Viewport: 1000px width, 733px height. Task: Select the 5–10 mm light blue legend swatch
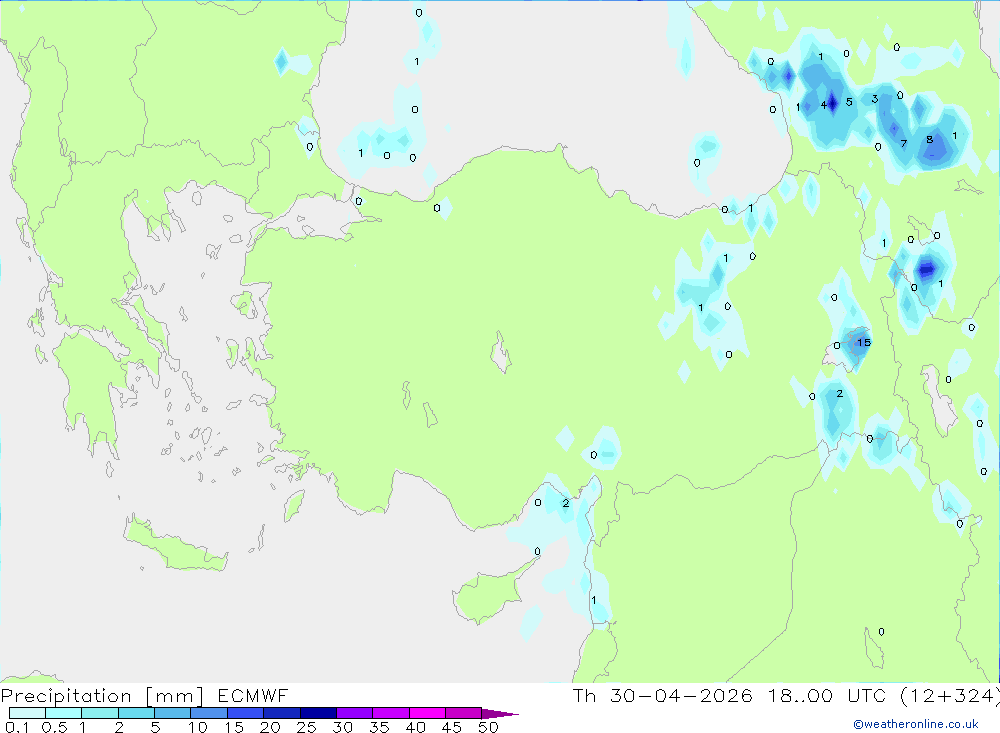[173, 713]
